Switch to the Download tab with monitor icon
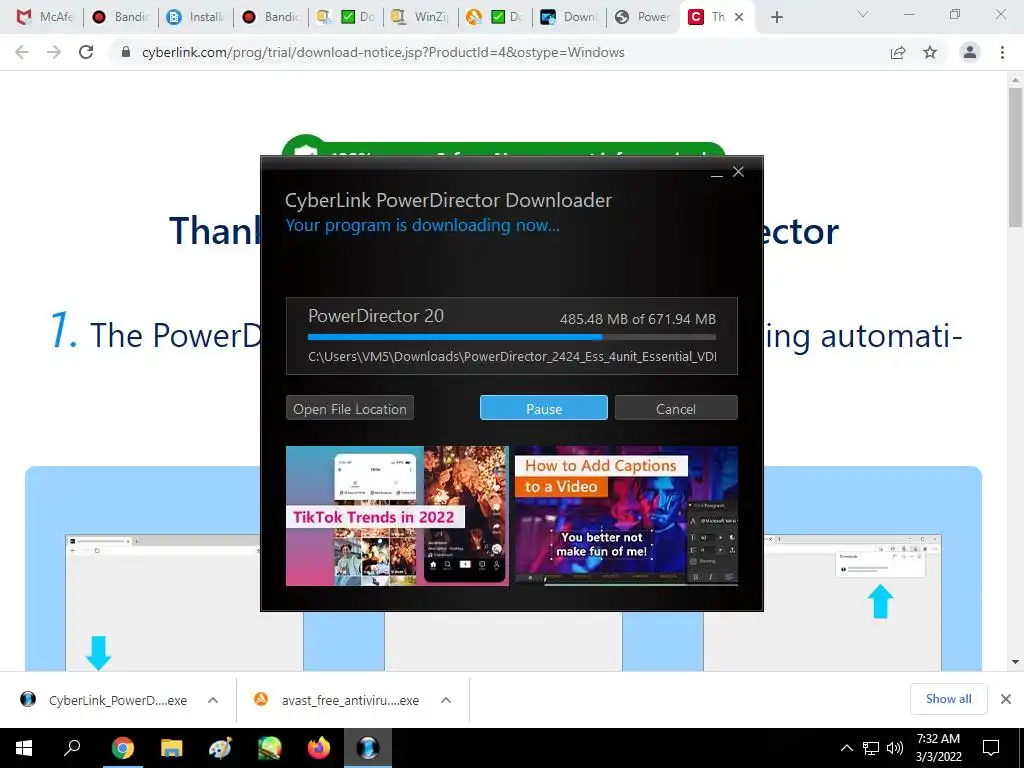This screenshot has width=1024, height=768. click(569, 17)
